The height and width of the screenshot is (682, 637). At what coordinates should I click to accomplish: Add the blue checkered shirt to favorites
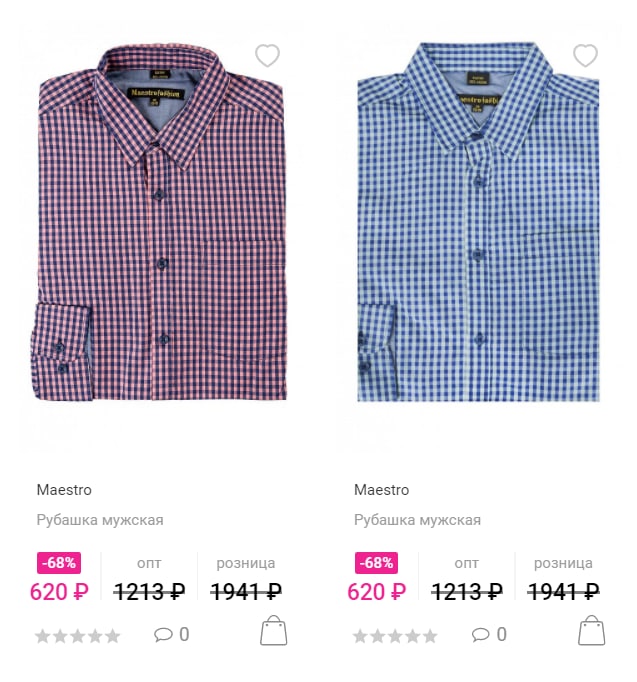point(585,56)
